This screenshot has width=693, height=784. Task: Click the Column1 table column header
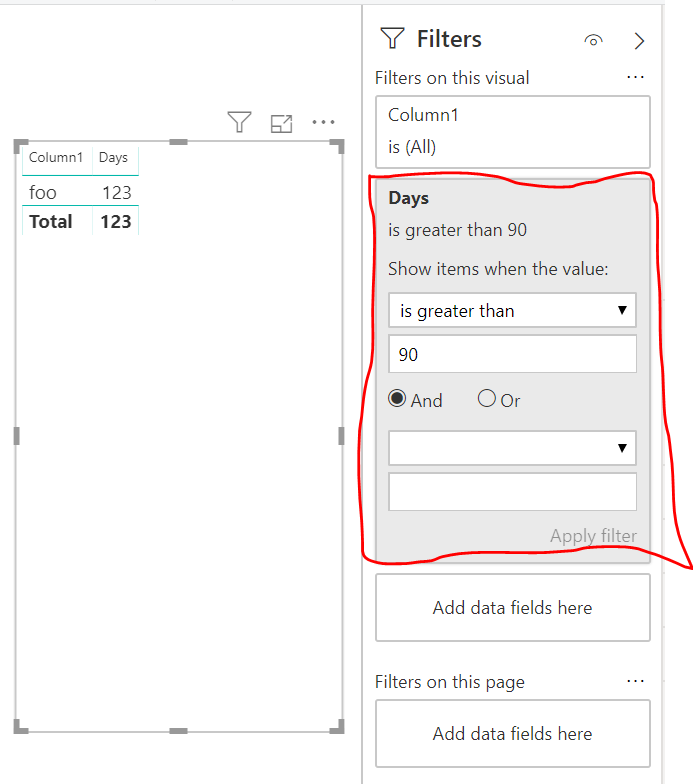(x=56, y=158)
